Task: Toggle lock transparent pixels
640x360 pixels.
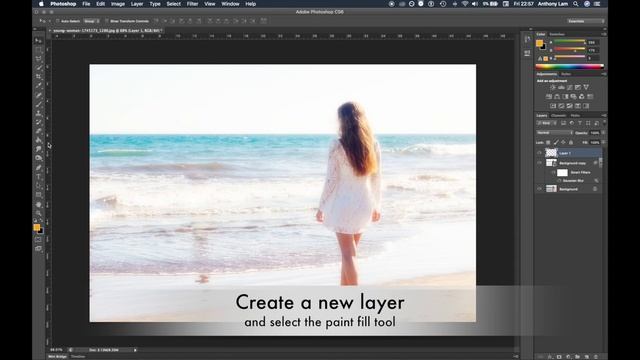Action: 548,142
